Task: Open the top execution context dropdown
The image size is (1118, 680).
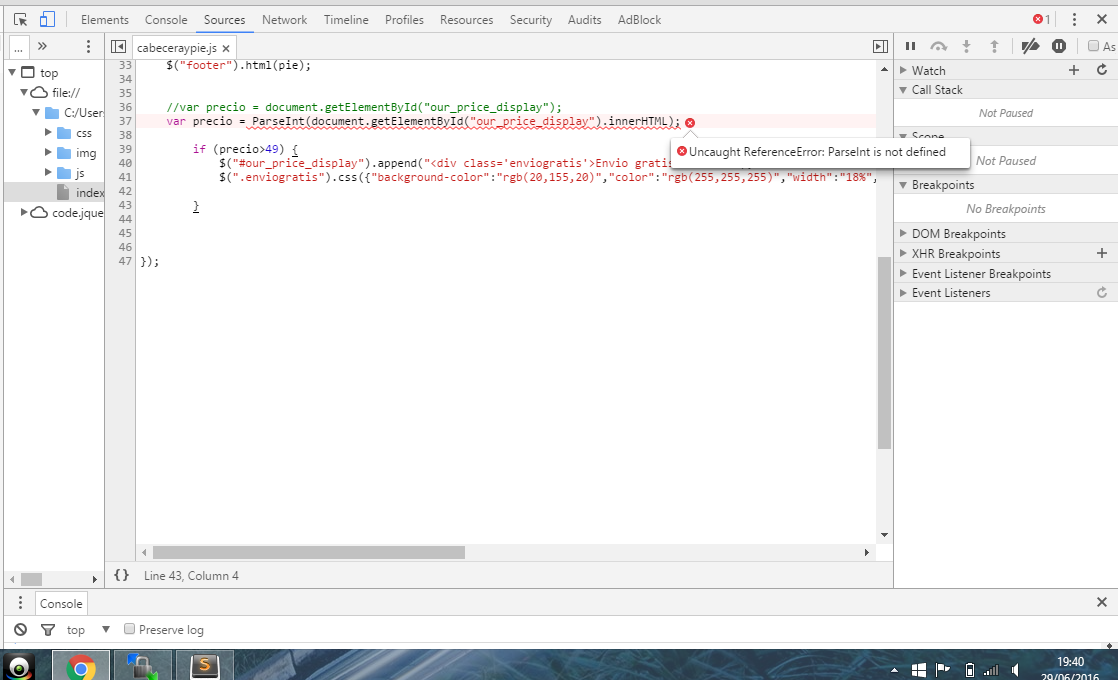Action: point(89,630)
